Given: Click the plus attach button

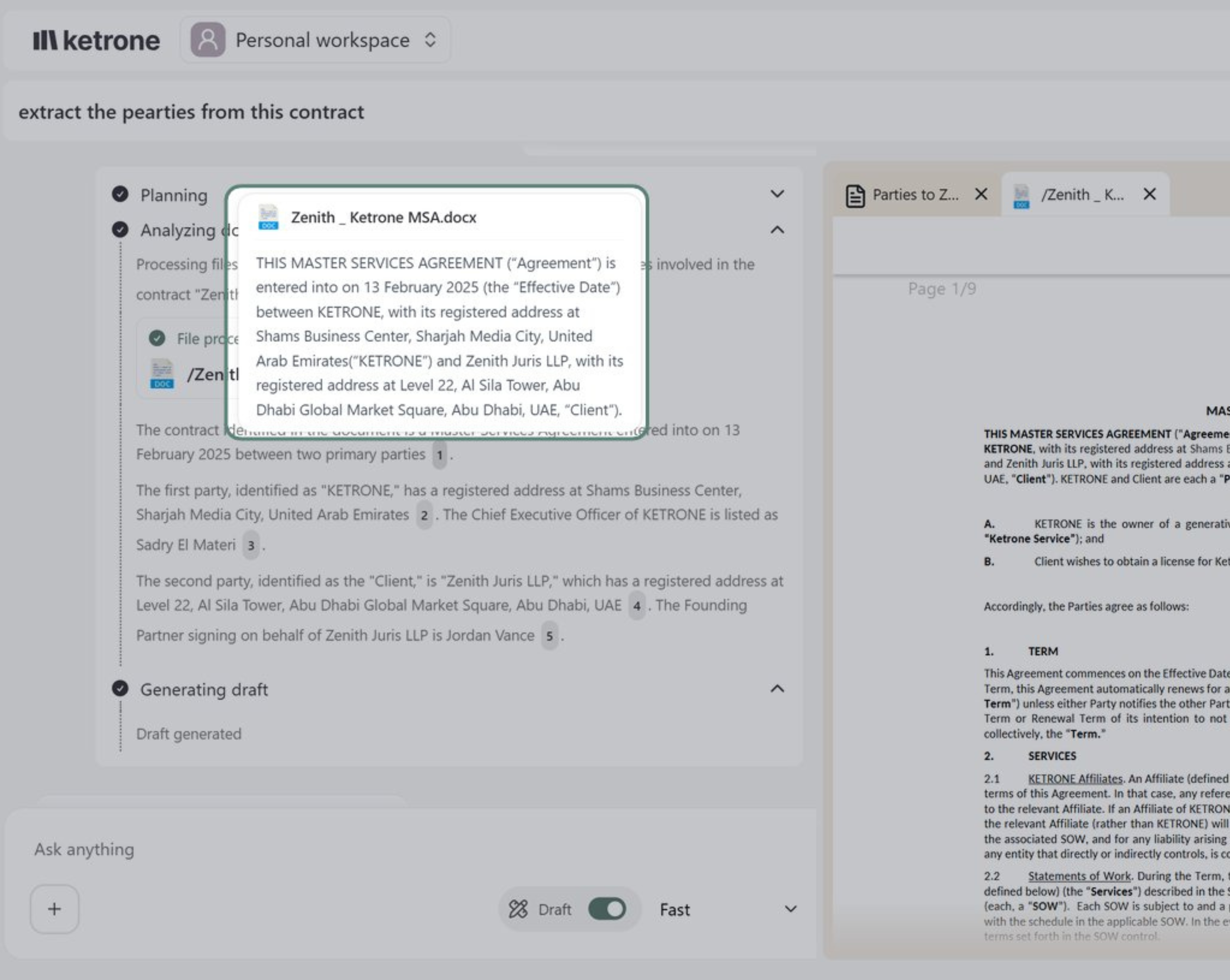Looking at the screenshot, I should pos(54,909).
